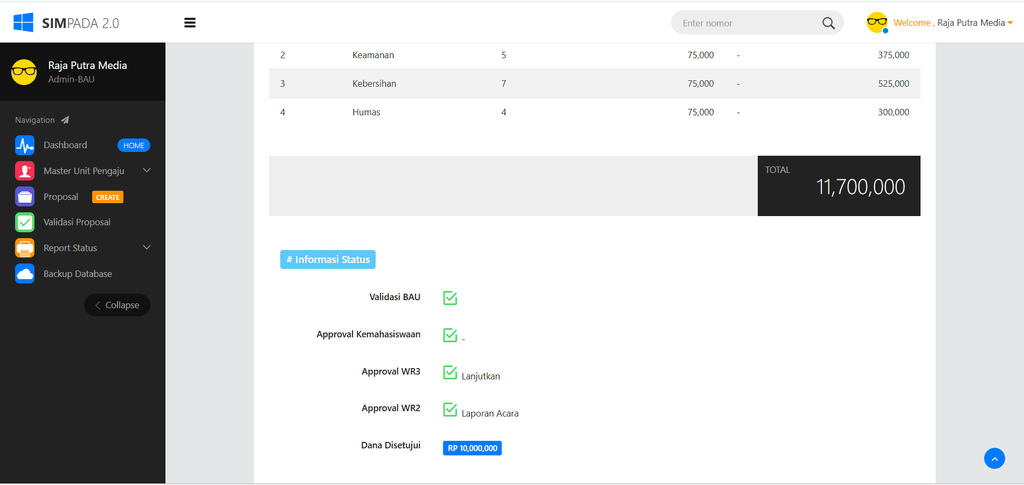This screenshot has width=1024, height=485.
Task: Click the Approval Kemahasiswaan label
Action: pyautogui.click(x=368, y=334)
